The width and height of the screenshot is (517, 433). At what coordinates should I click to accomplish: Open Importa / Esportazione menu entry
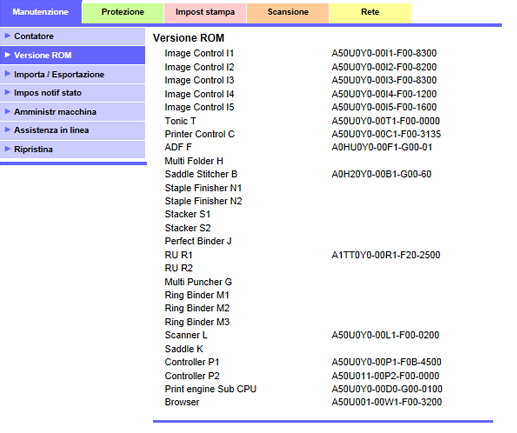point(72,74)
